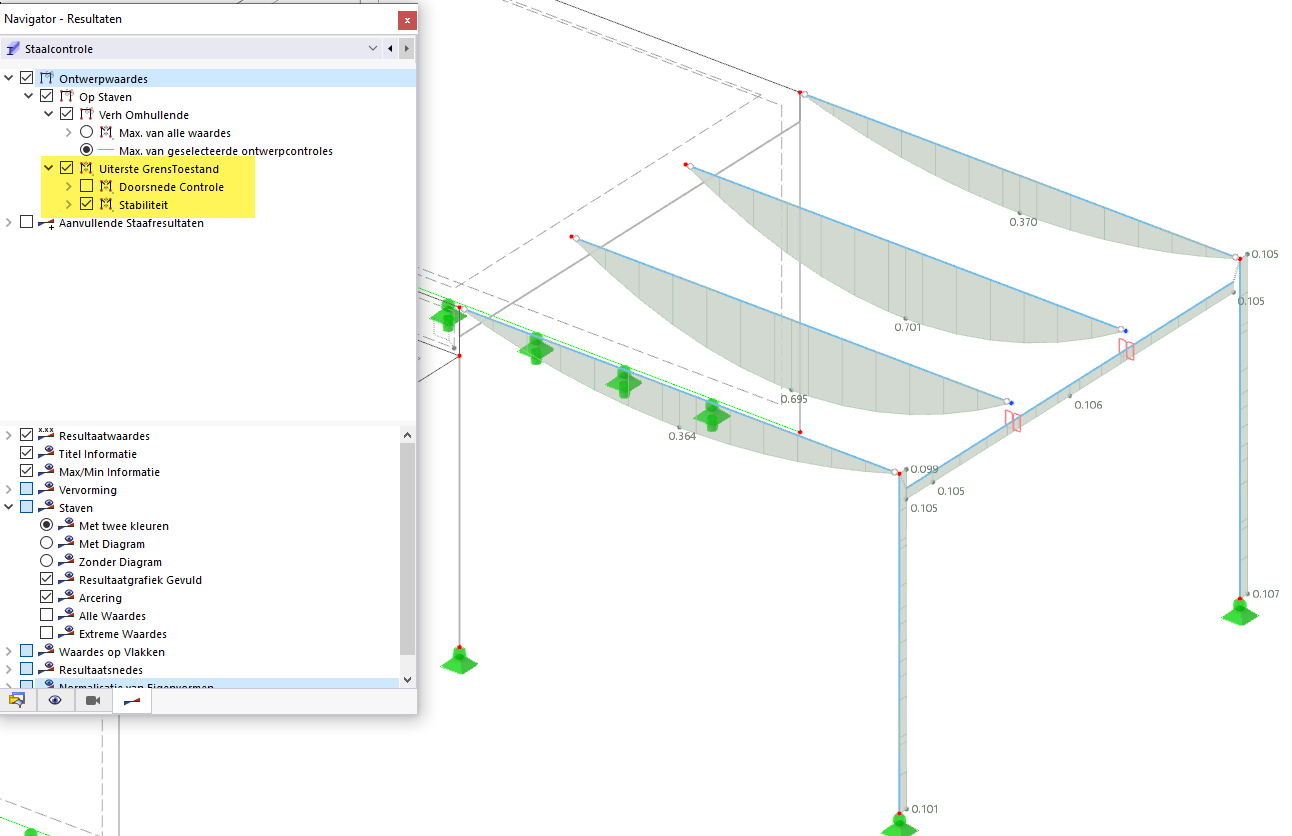Switch to the camera Views navigator tab

point(93,700)
